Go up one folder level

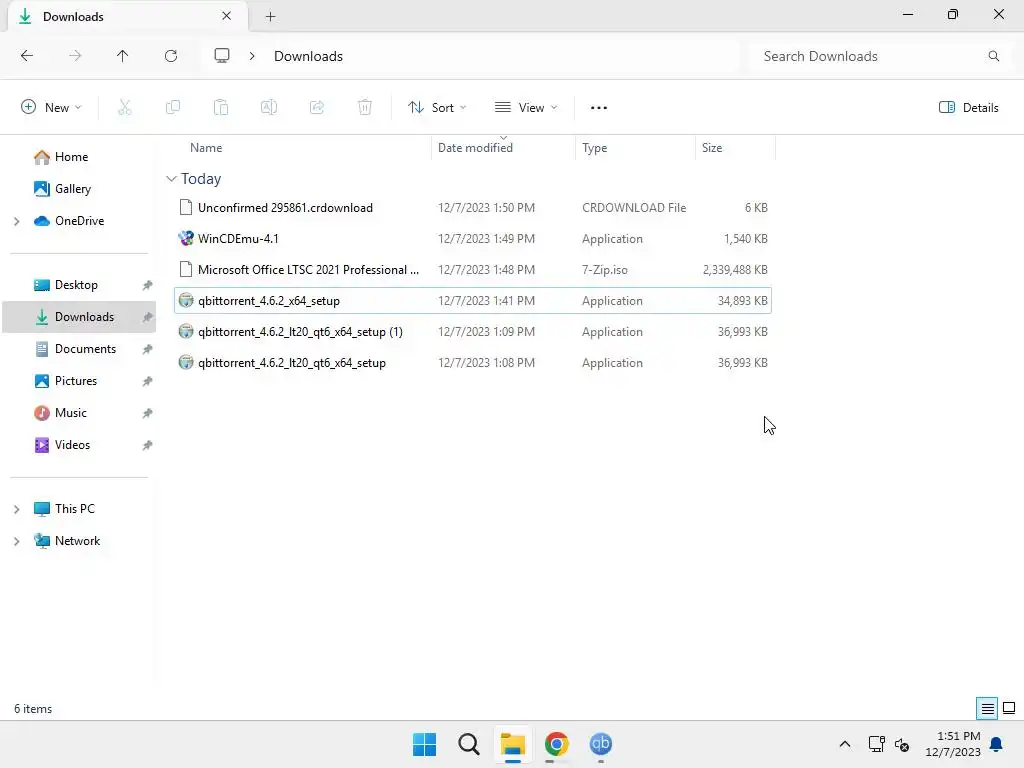[x=122, y=56]
